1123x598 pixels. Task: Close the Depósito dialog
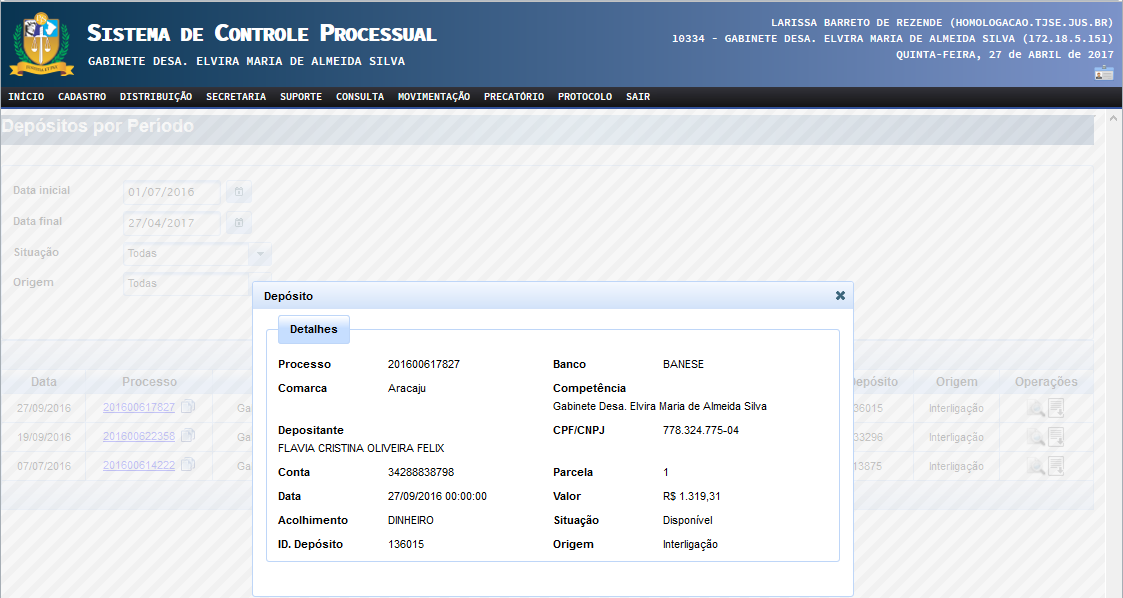click(x=840, y=296)
